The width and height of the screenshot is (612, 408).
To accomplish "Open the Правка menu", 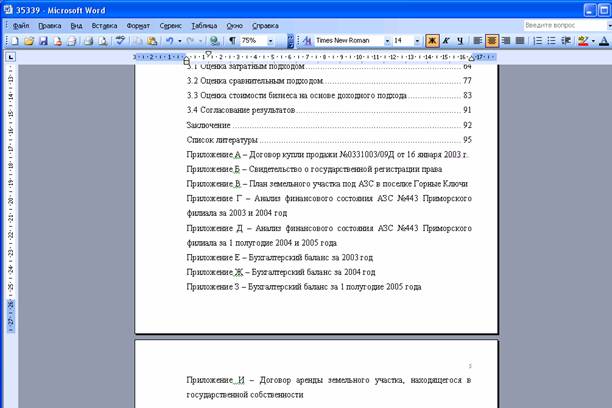I will [50, 26].
